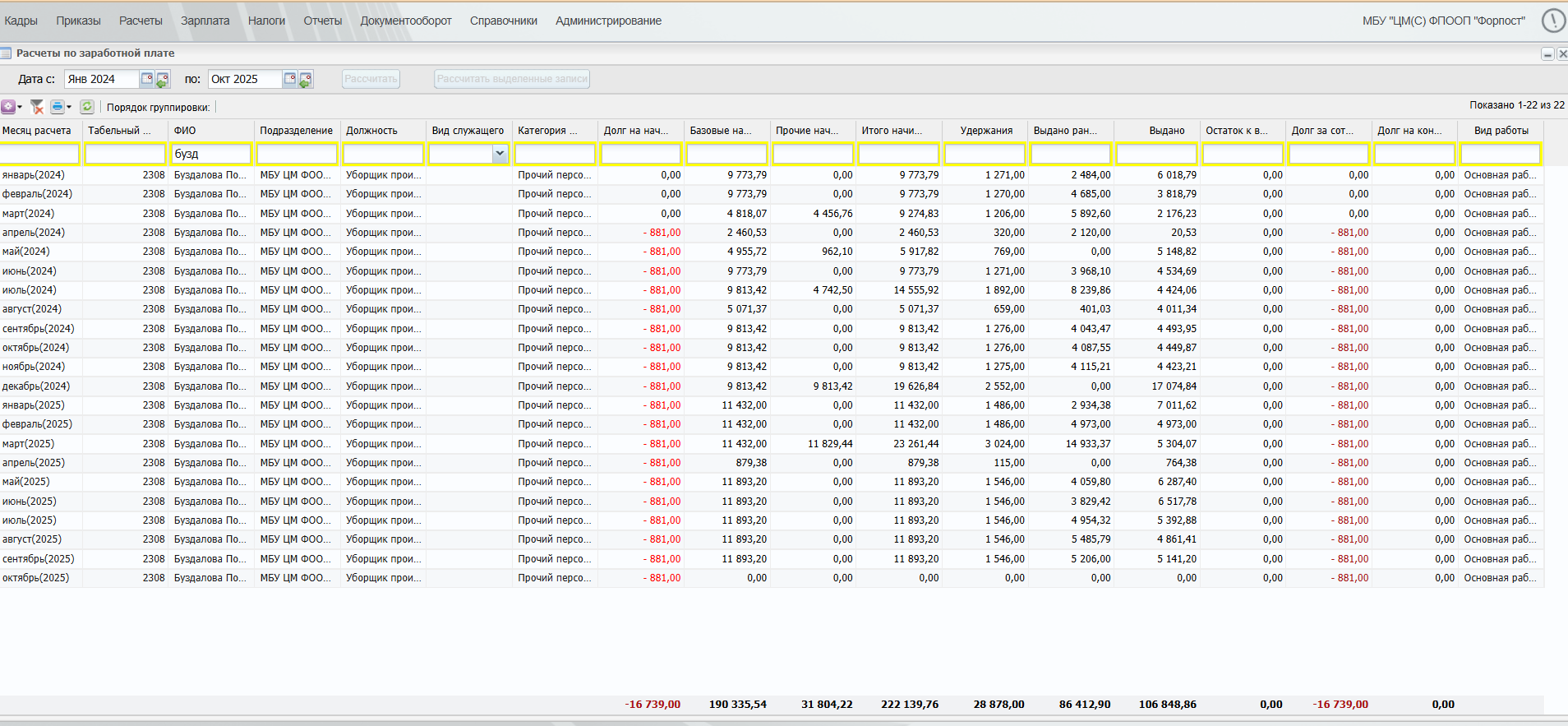Click the green arrow beside end date
Screen dimensions: 1568x726
coord(306,80)
